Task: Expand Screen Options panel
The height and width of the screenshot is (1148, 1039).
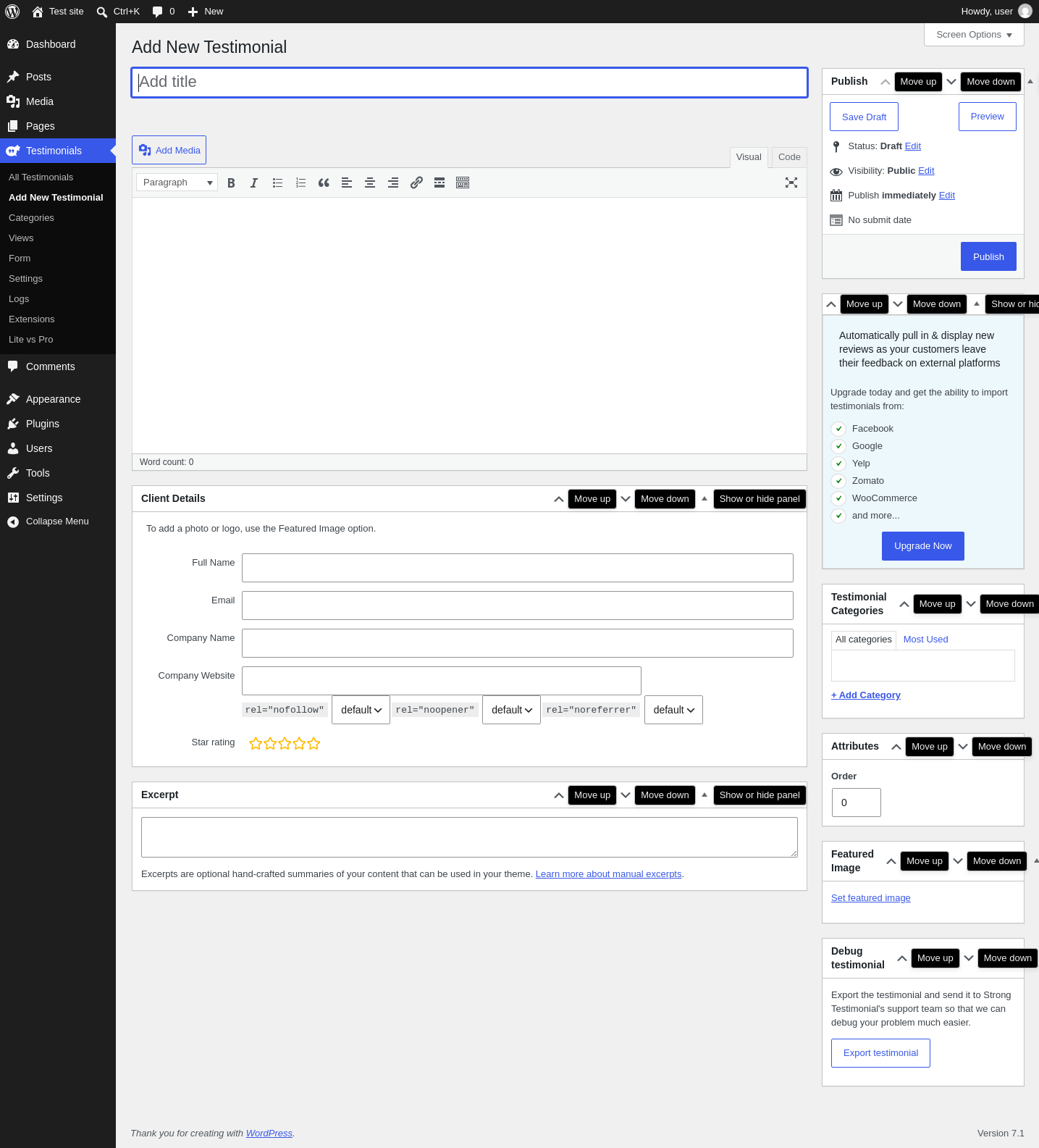Action: 974,35
